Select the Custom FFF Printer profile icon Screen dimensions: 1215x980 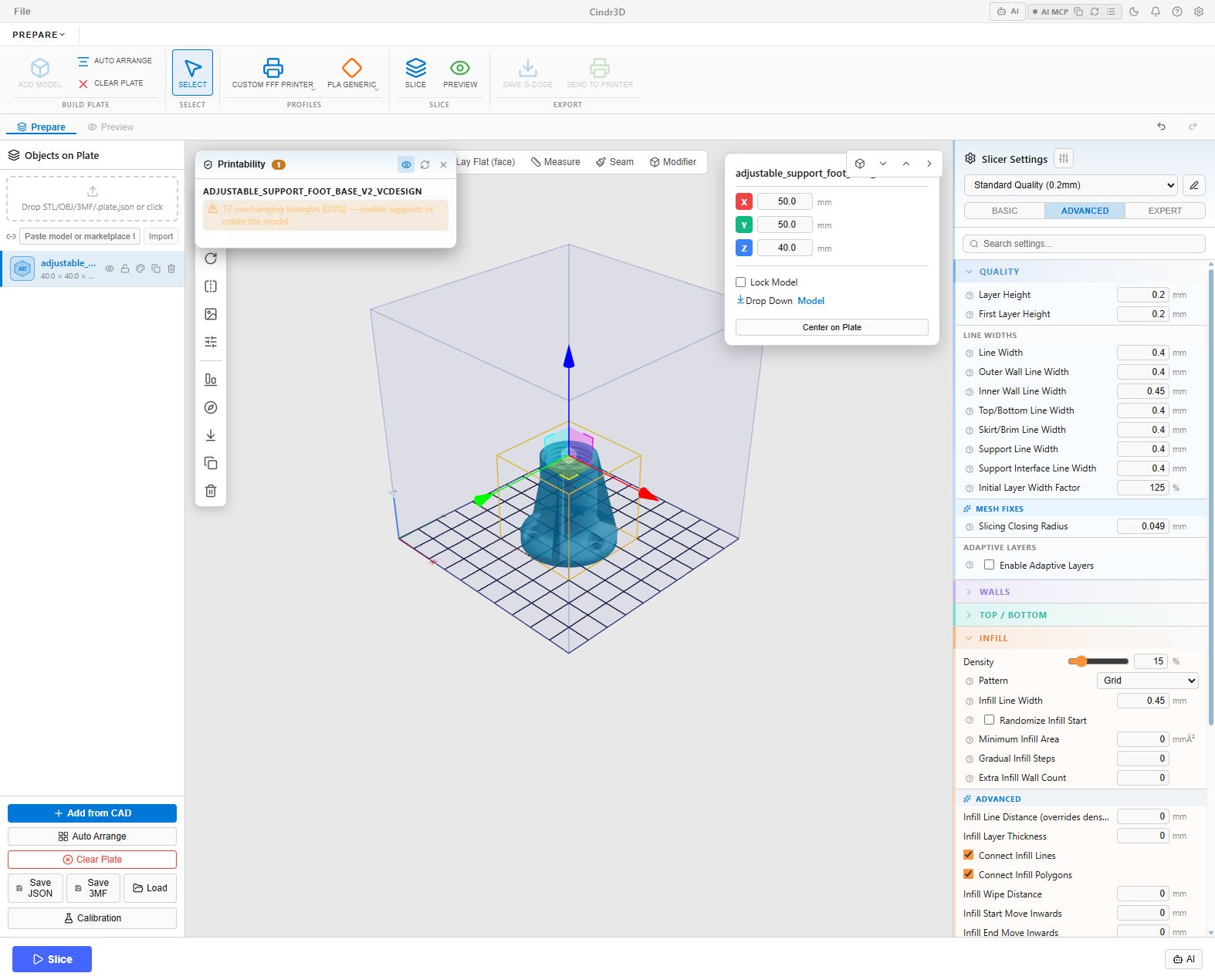pos(272,68)
